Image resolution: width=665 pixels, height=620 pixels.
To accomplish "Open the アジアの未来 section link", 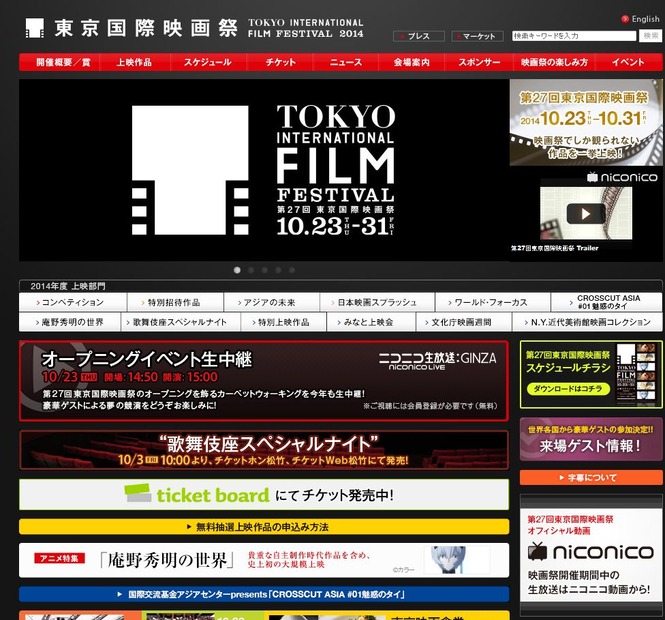I will pyautogui.click(x=272, y=302).
